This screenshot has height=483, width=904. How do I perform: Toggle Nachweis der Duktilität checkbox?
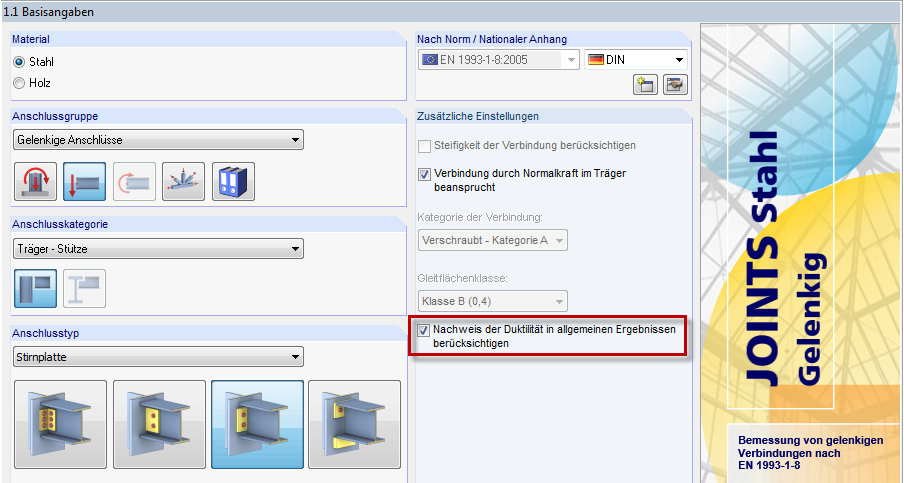tap(424, 330)
